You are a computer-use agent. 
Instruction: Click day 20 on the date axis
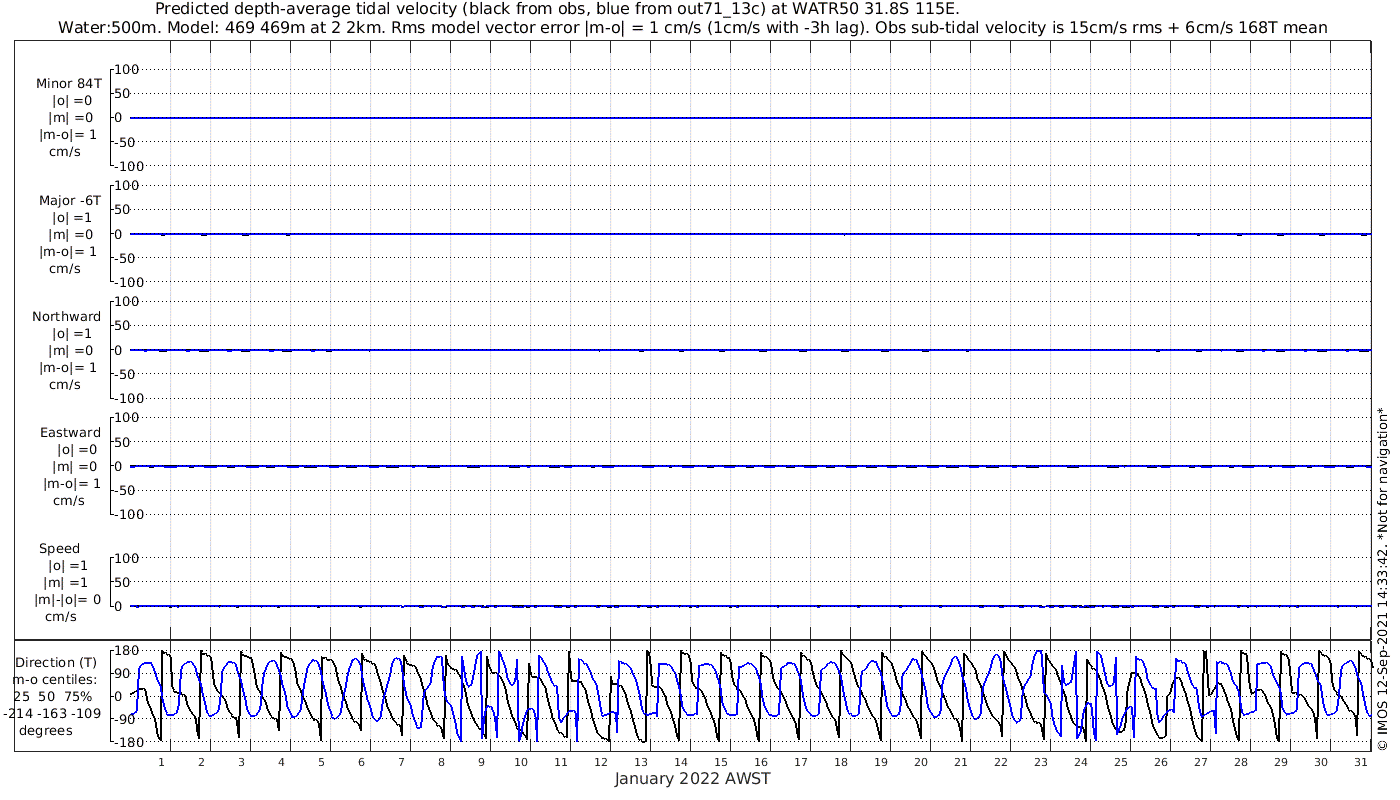click(x=921, y=762)
